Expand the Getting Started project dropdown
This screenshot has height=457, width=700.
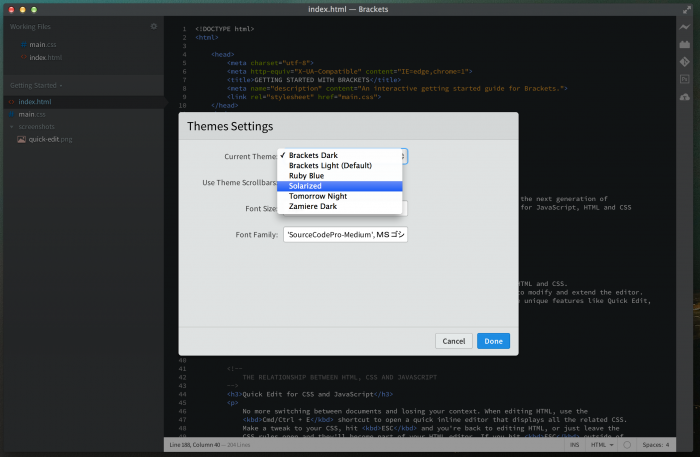point(36,85)
